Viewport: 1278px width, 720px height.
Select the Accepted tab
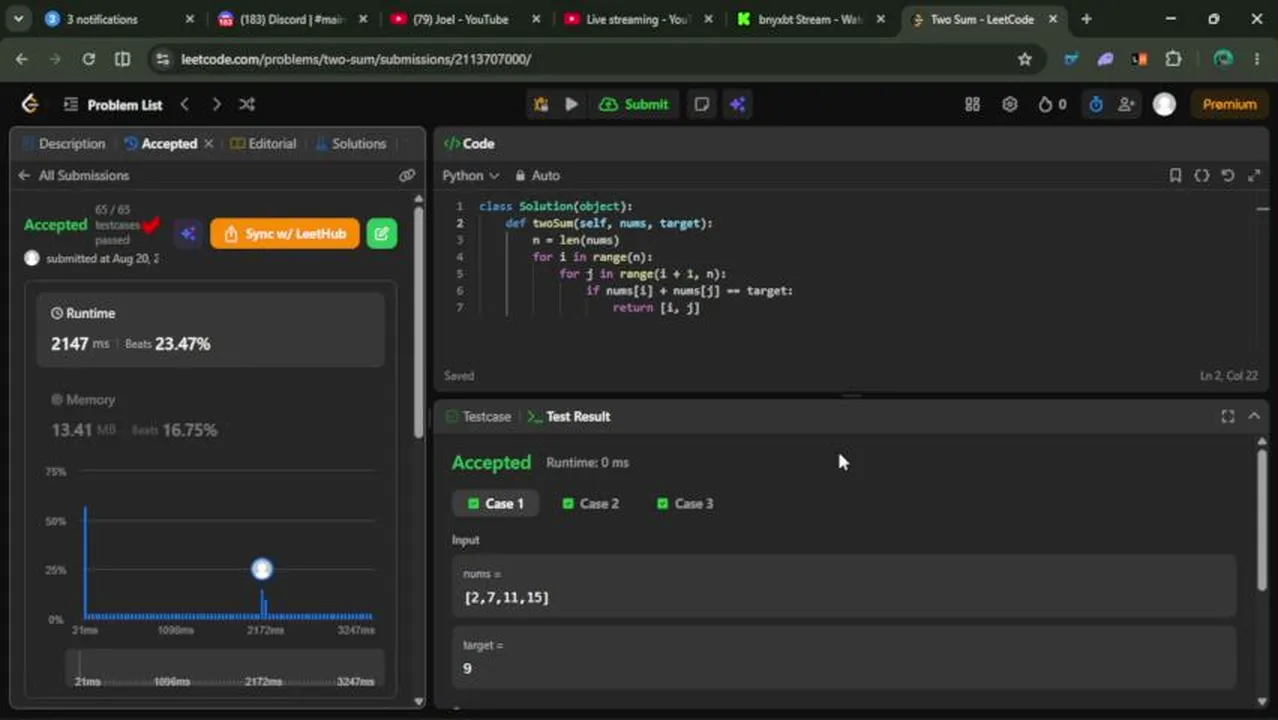click(x=161, y=144)
